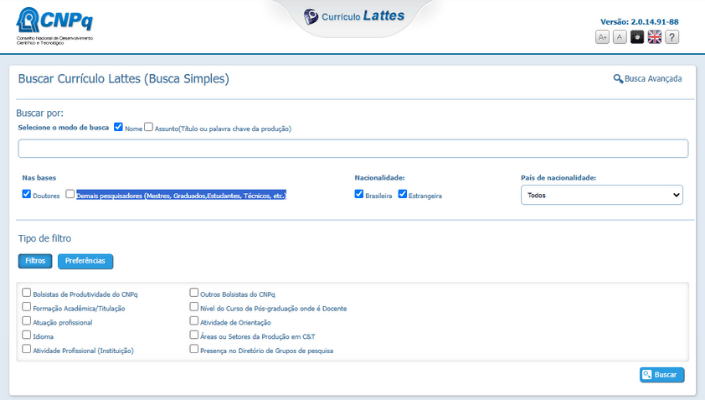Check Atividade de Orientação filter
705x400 pixels.
click(194, 321)
